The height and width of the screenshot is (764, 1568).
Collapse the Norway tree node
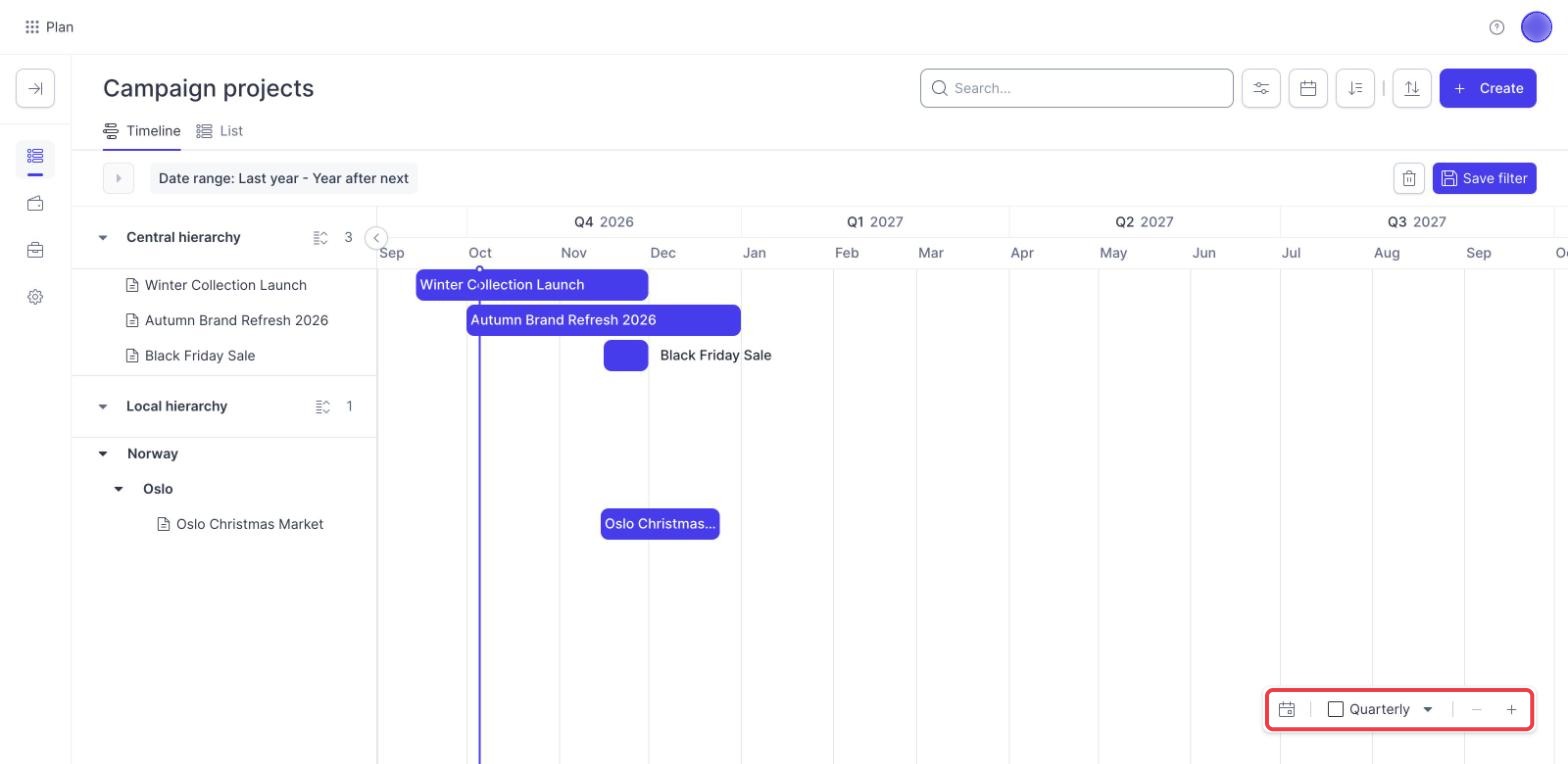pyautogui.click(x=102, y=454)
